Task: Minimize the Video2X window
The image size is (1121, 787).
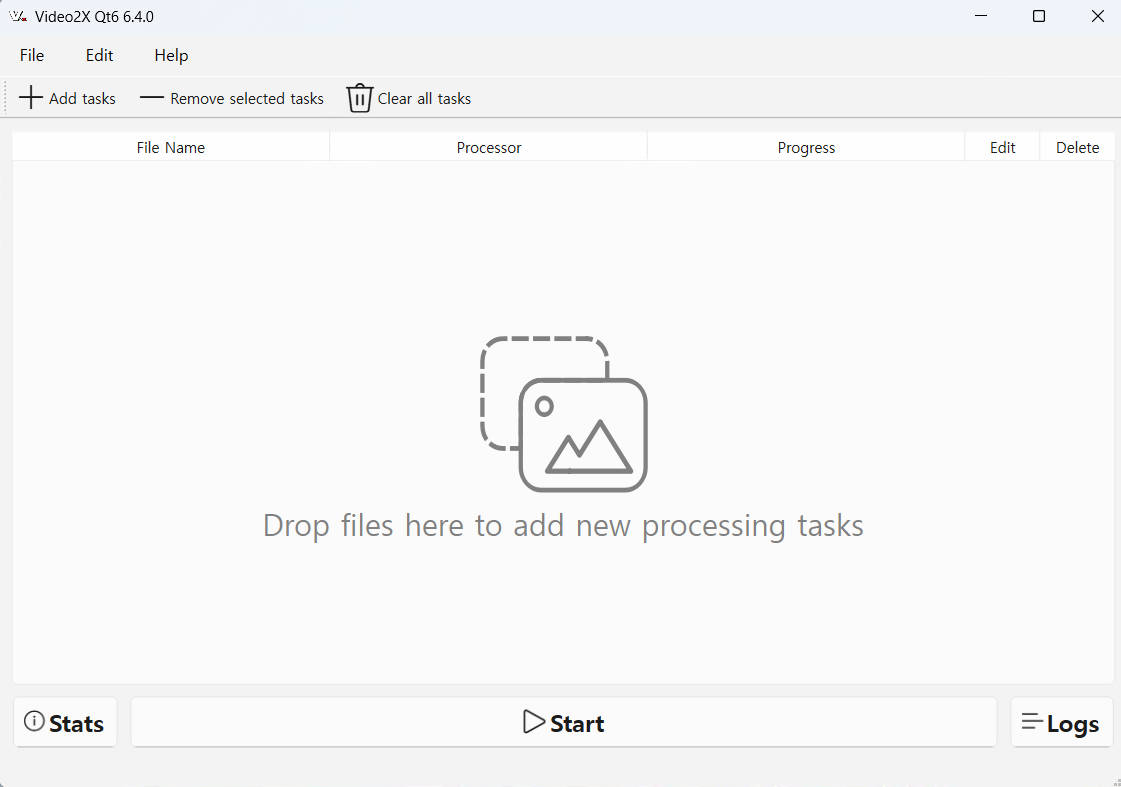Action: [x=981, y=16]
